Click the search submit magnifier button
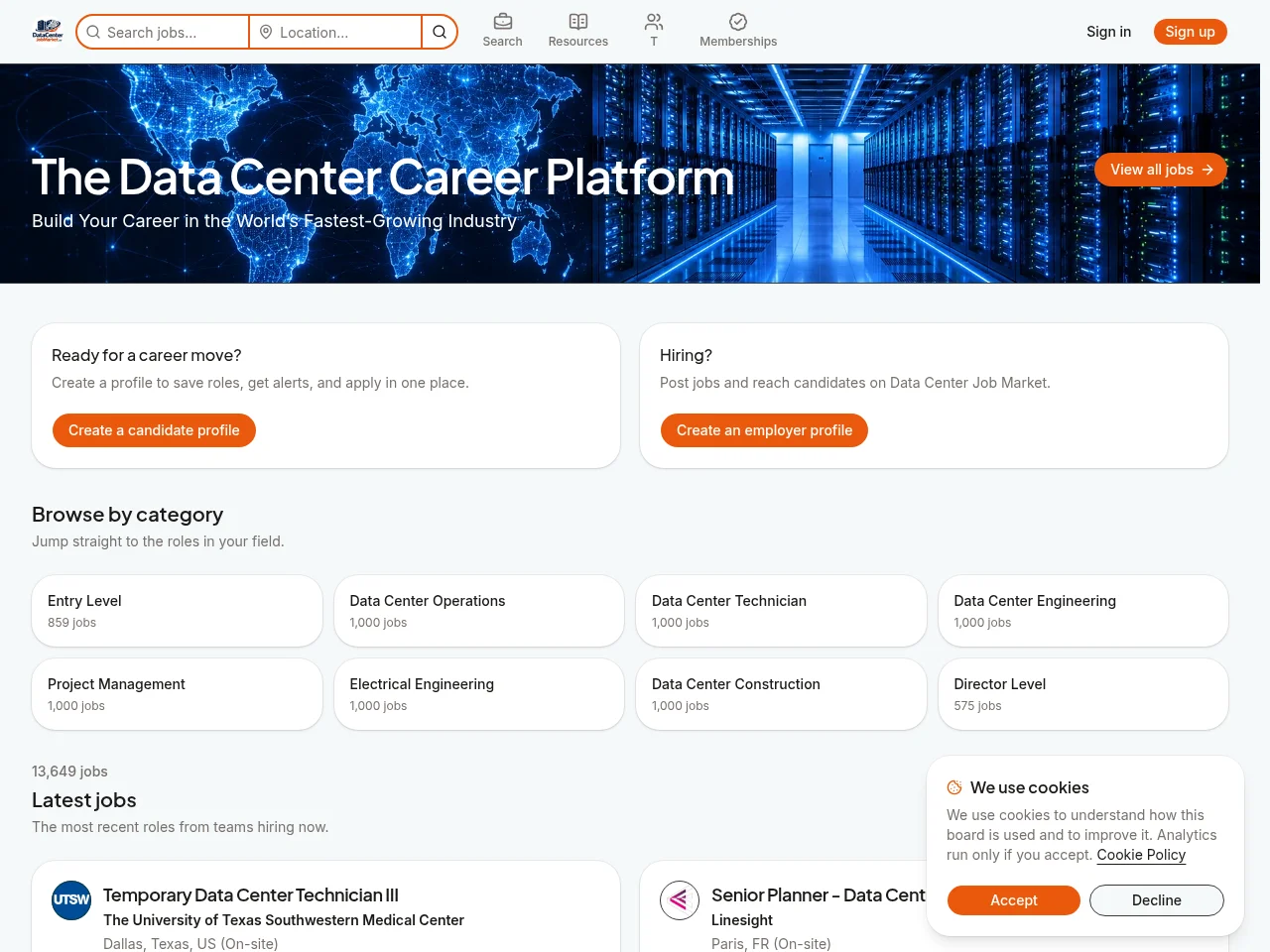The image size is (1270, 952). [x=440, y=32]
